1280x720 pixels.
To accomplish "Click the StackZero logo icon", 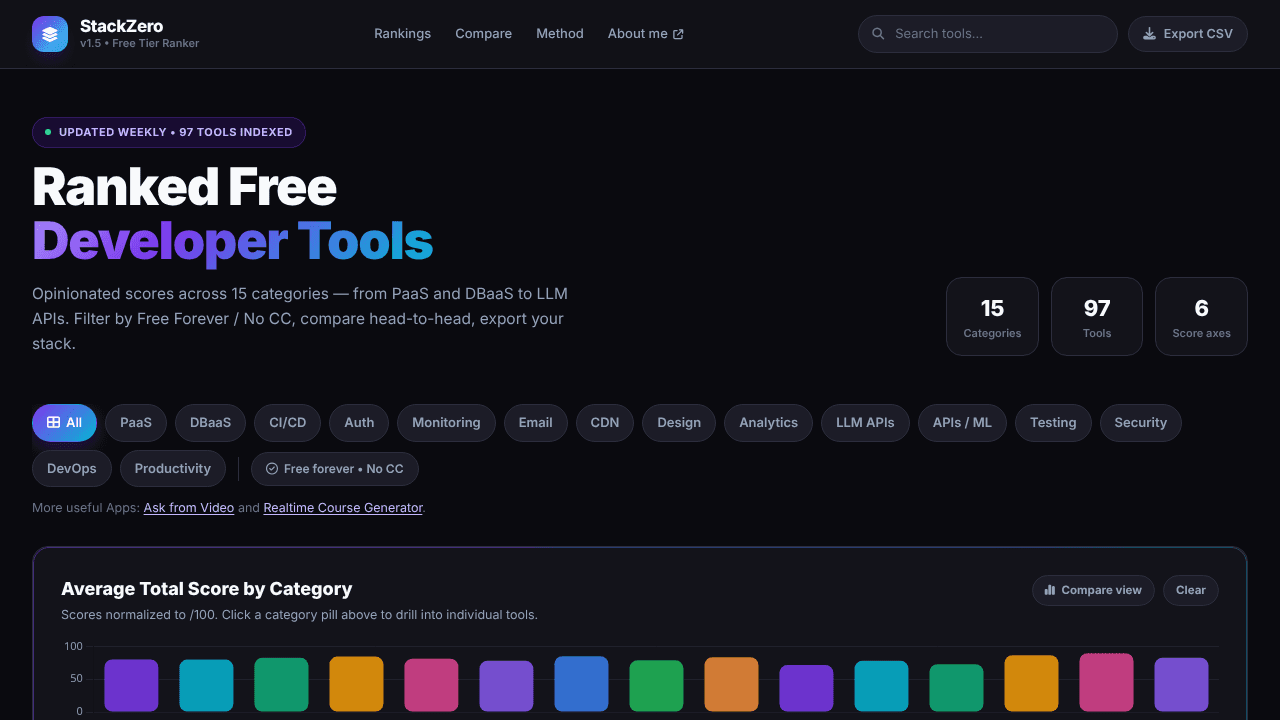I will click(50, 34).
